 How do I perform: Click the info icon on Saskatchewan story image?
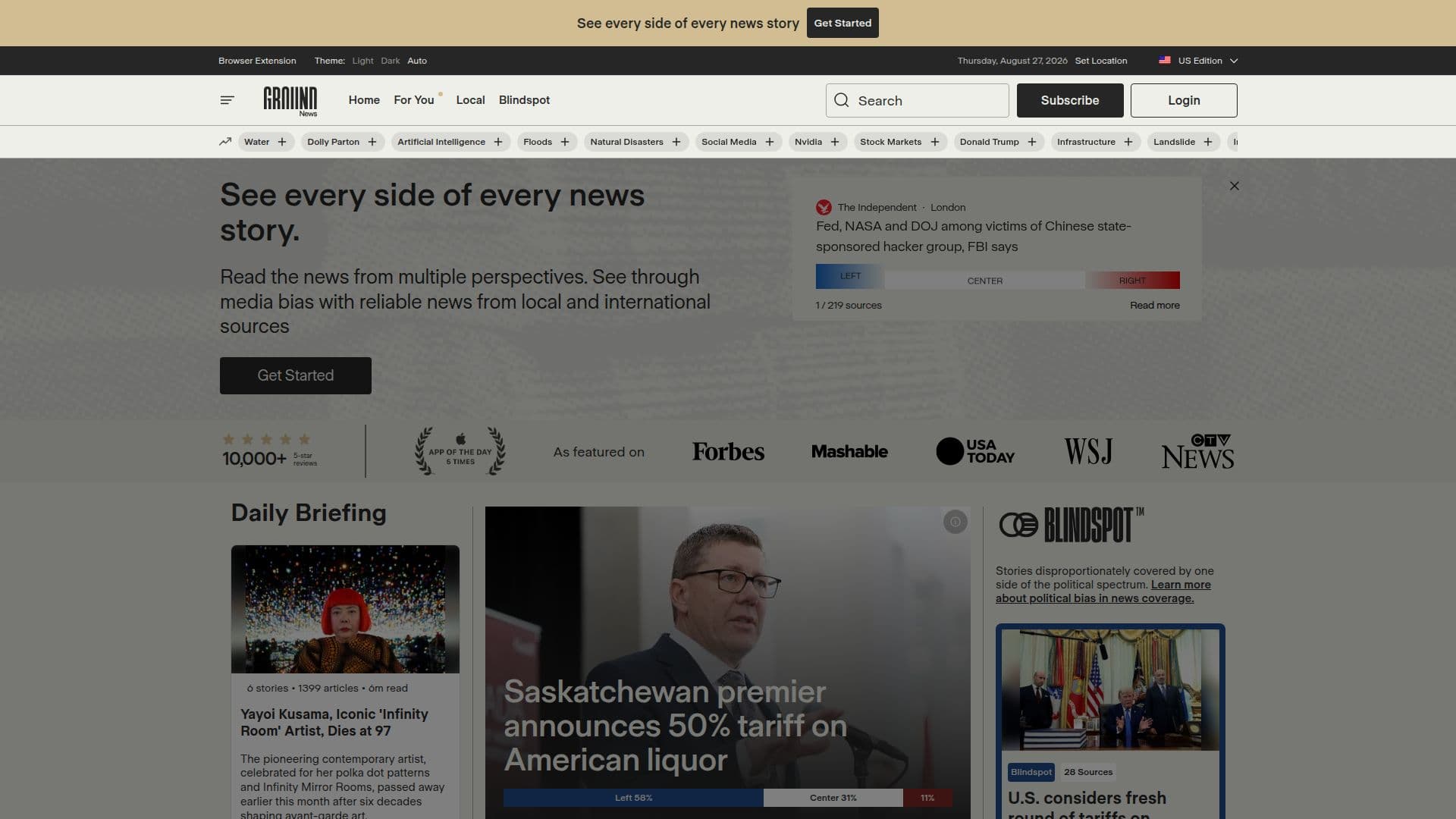(x=955, y=522)
